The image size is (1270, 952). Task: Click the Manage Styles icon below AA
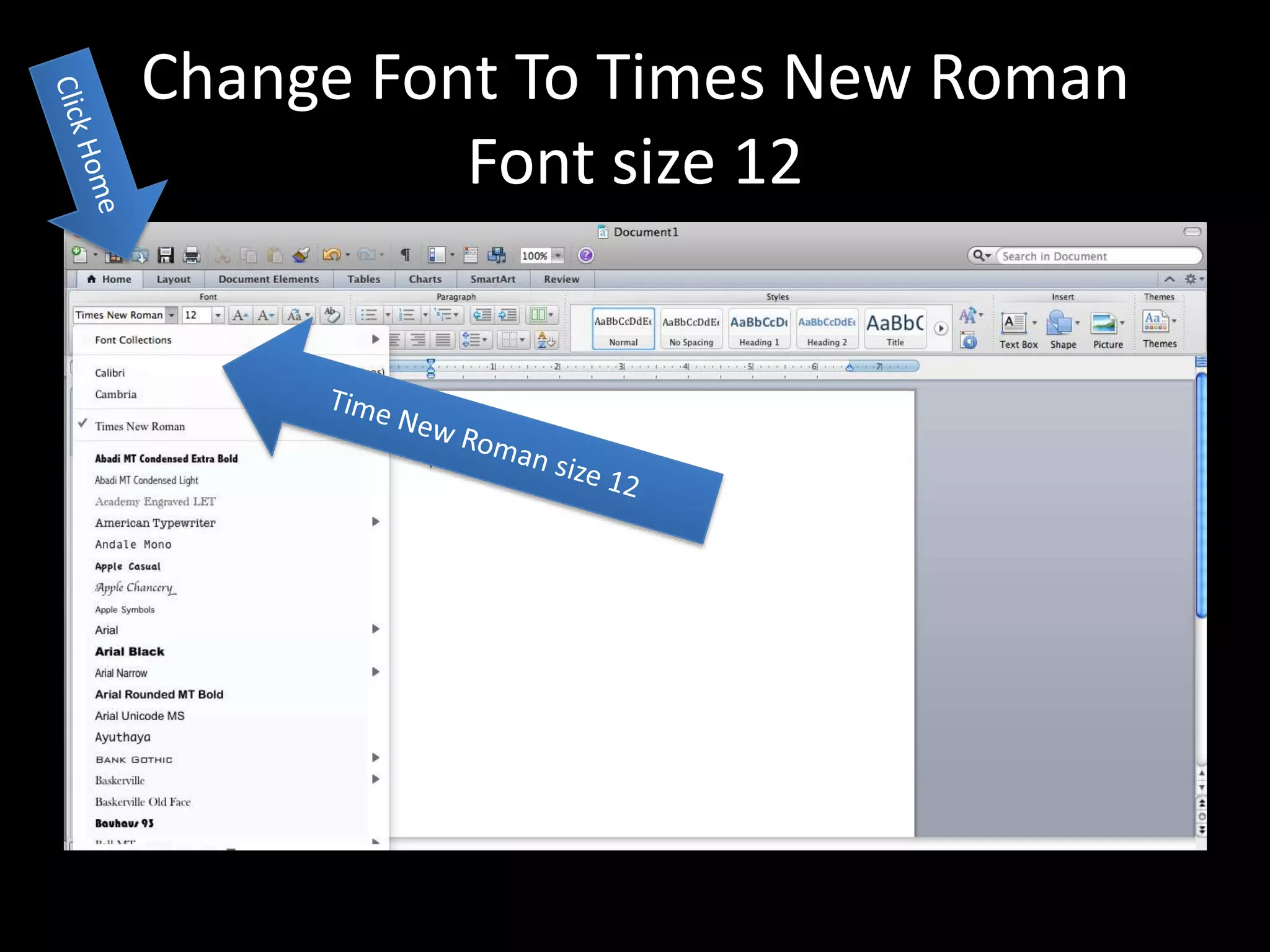[969, 340]
